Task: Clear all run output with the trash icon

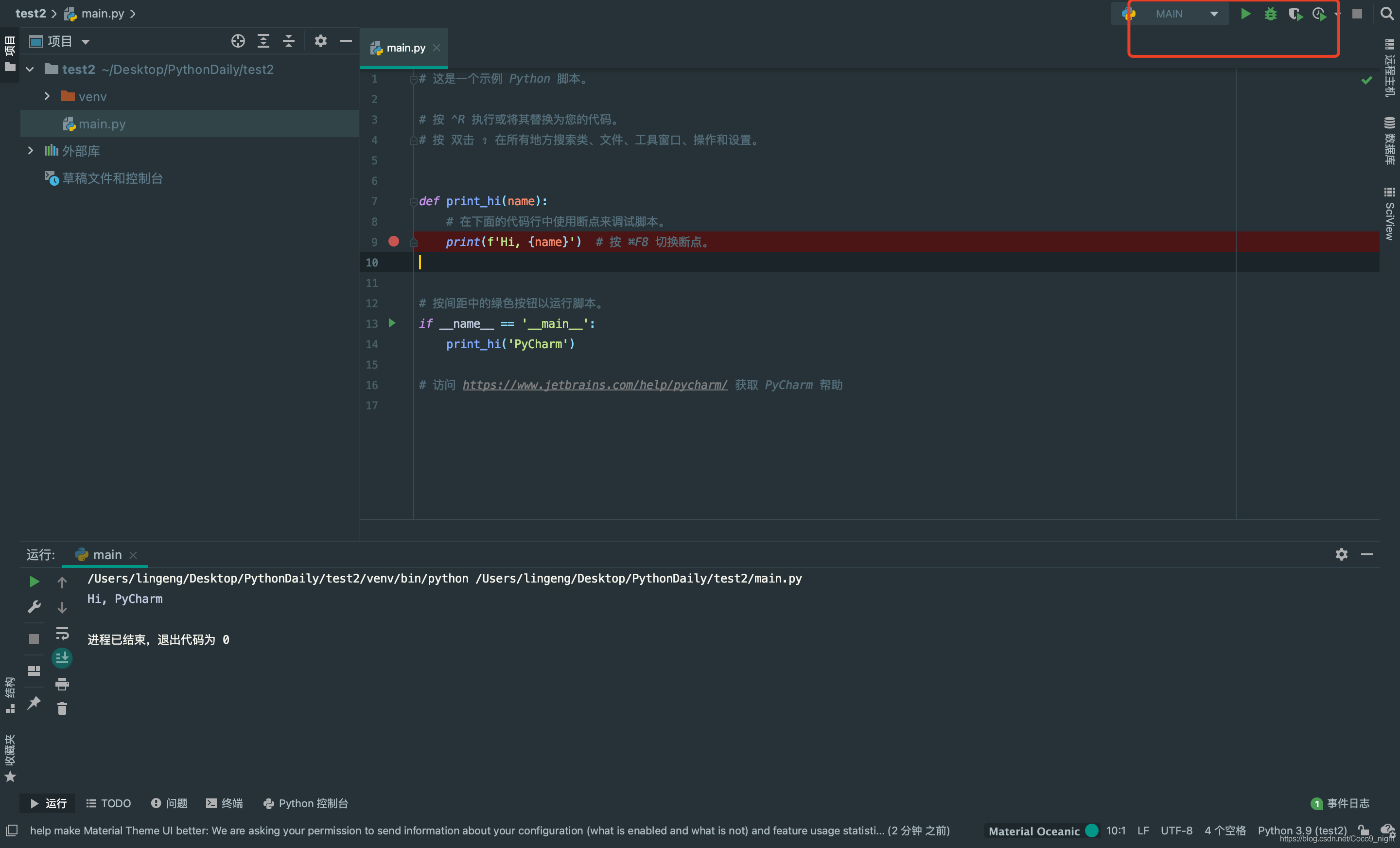Action: pos(62,708)
